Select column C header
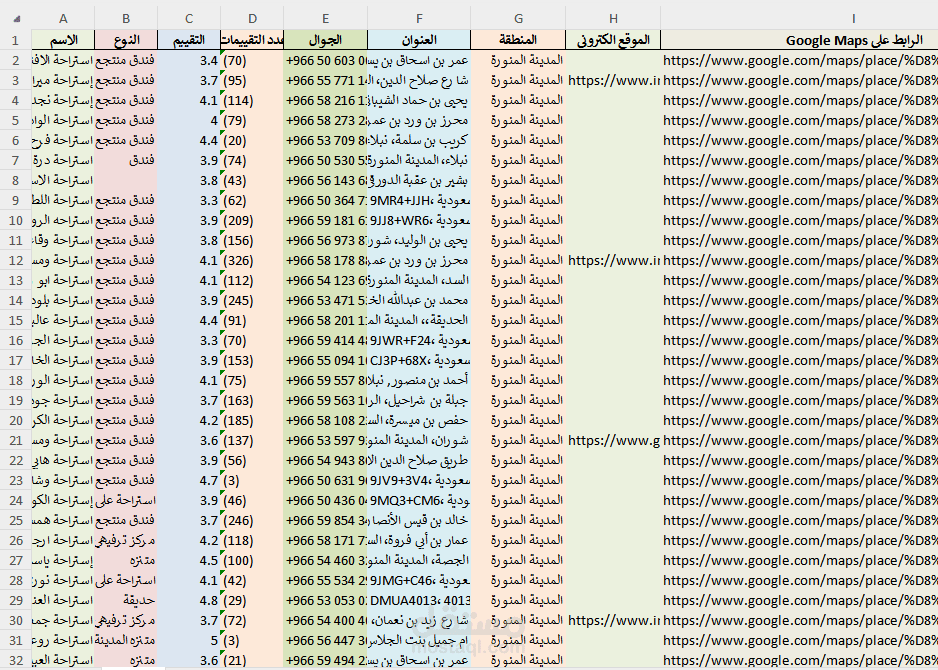The image size is (938, 670). [x=189, y=19]
